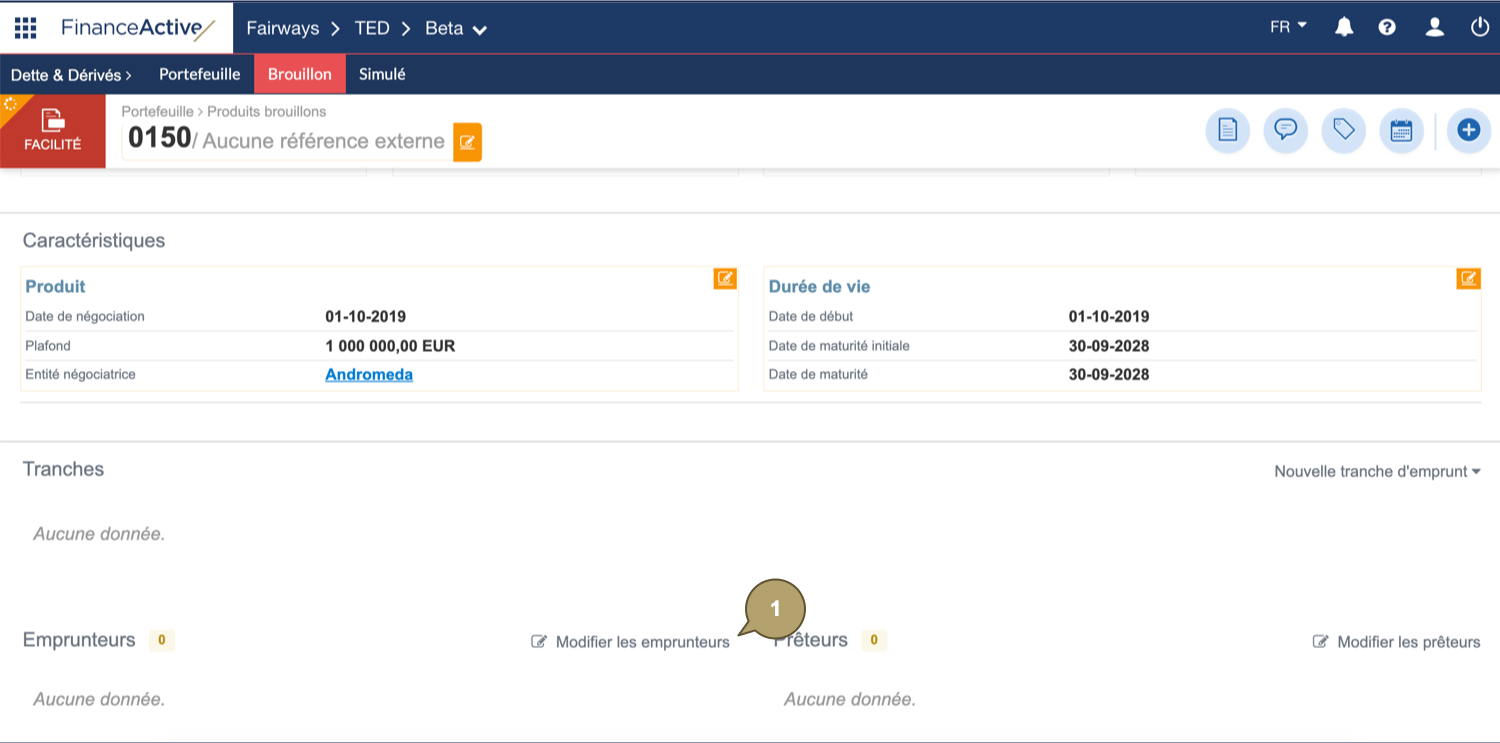Edit the Durée de vie section

point(1468,279)
